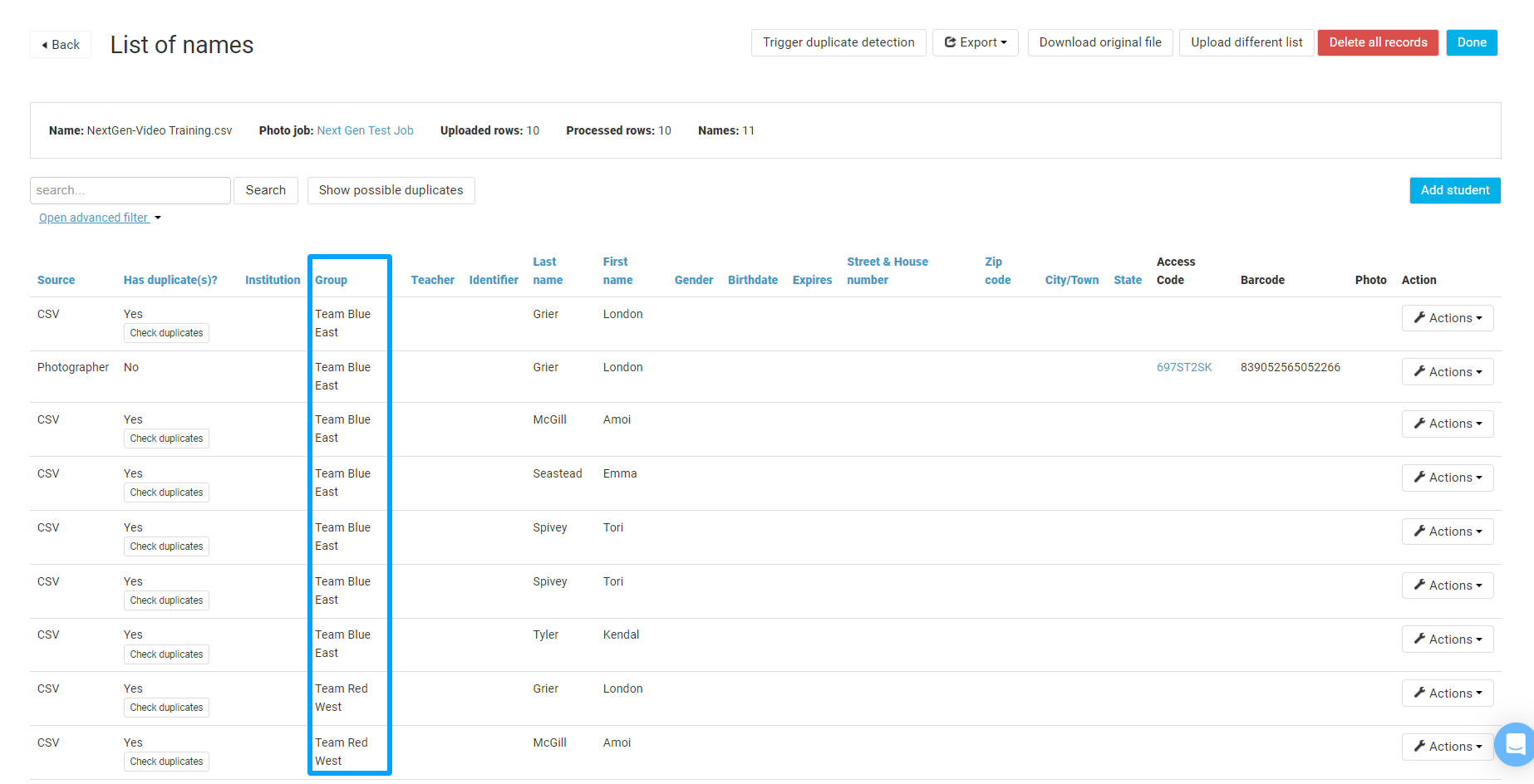Sort by Identifier column
This screenshot has height=784, width=1534.
tap(494, 280)
